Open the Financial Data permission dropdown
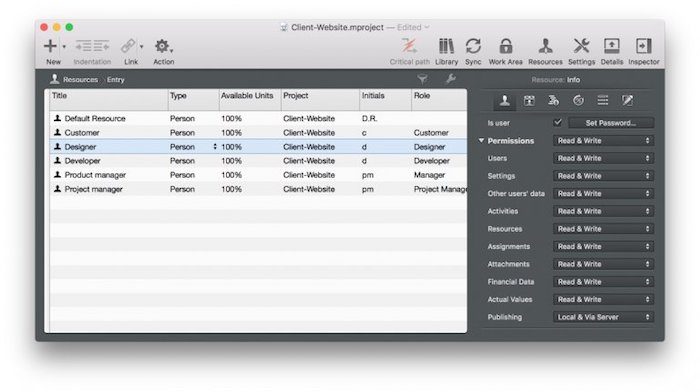The height and width of the screenshot is (392, 700). point(603,282)
